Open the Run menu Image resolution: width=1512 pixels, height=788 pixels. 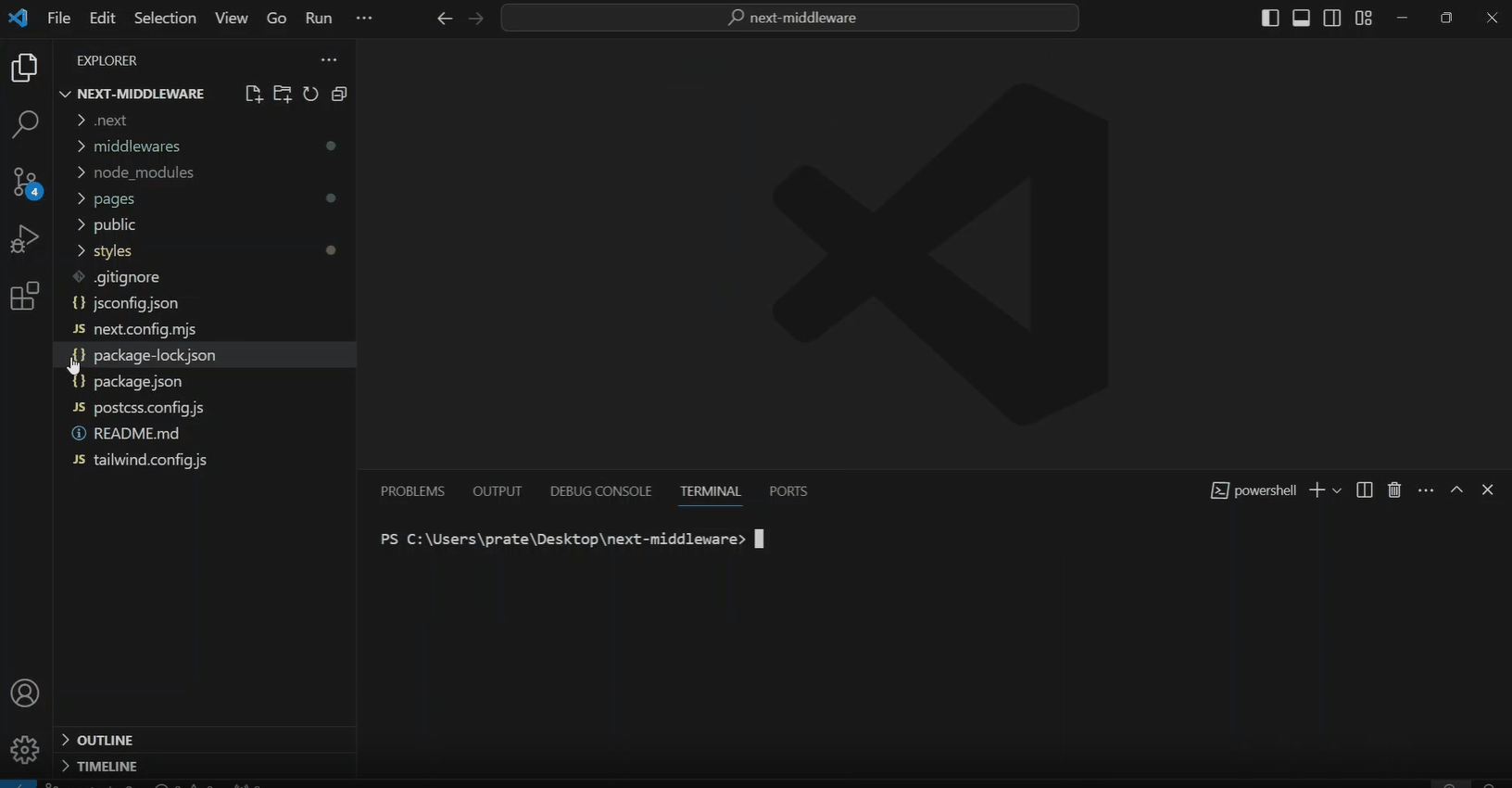pos(319,19)
